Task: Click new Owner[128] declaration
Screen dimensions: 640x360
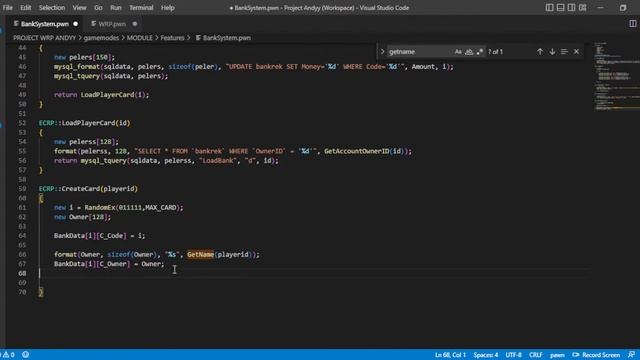Action: [82, 217]
